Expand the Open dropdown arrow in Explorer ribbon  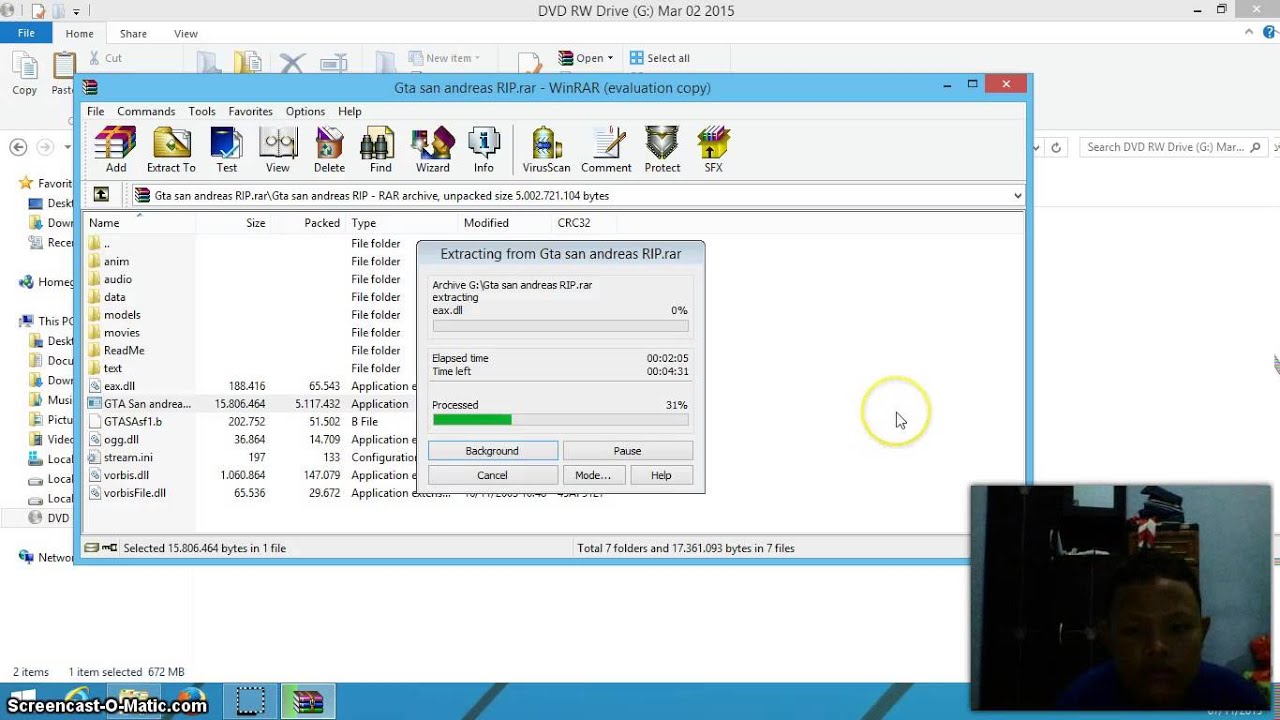tap(610, 58)
